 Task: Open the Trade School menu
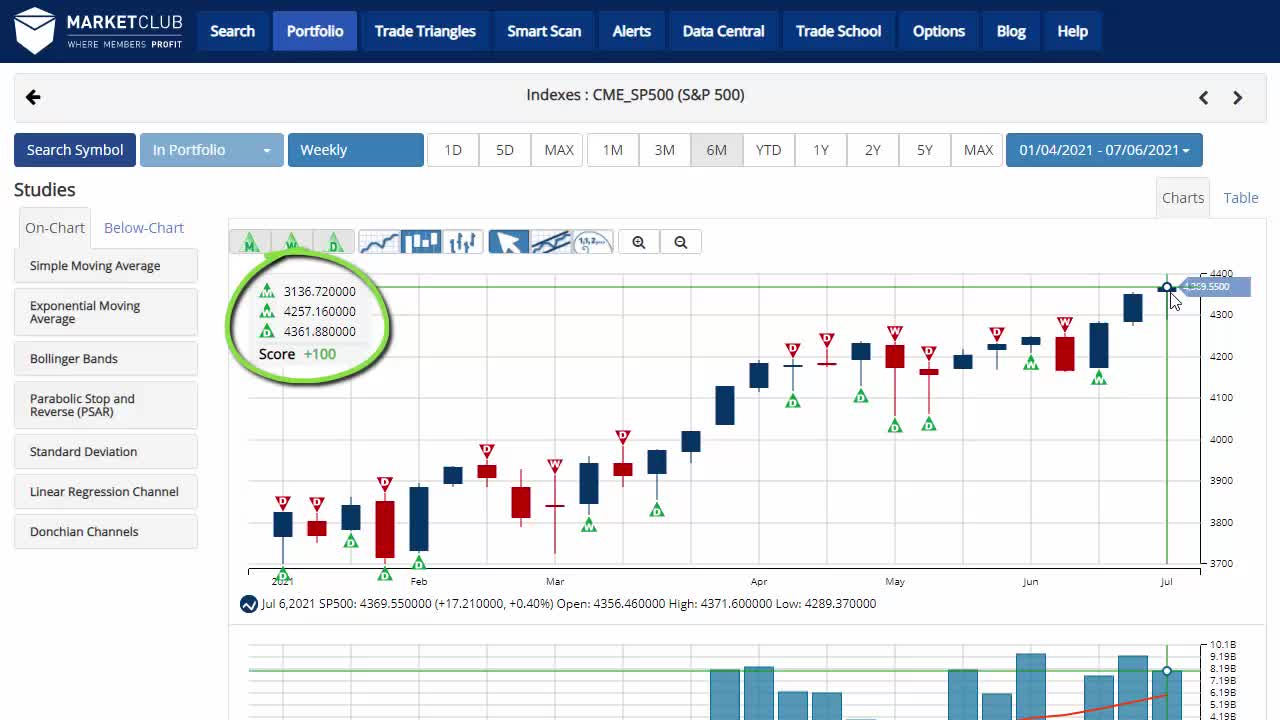[839, 31]
